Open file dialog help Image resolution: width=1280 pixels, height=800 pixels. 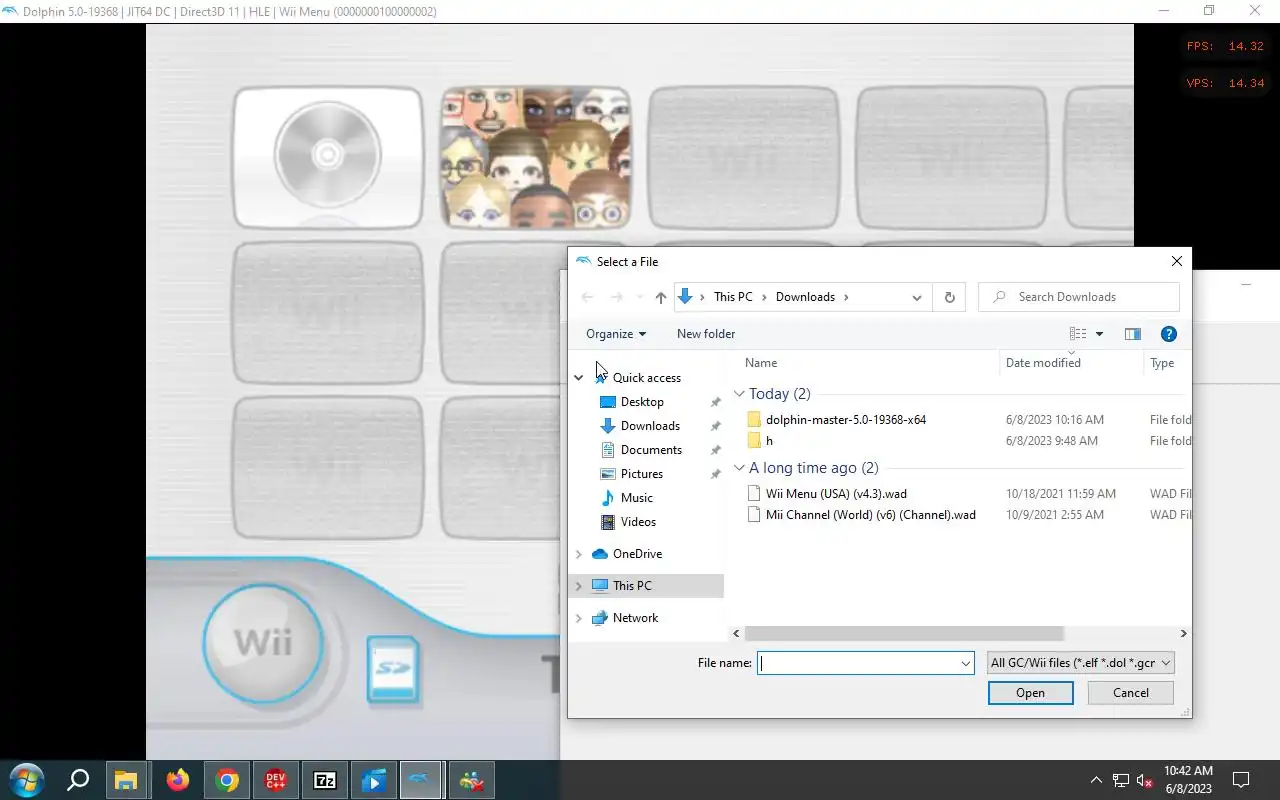tap(1168, 334)
